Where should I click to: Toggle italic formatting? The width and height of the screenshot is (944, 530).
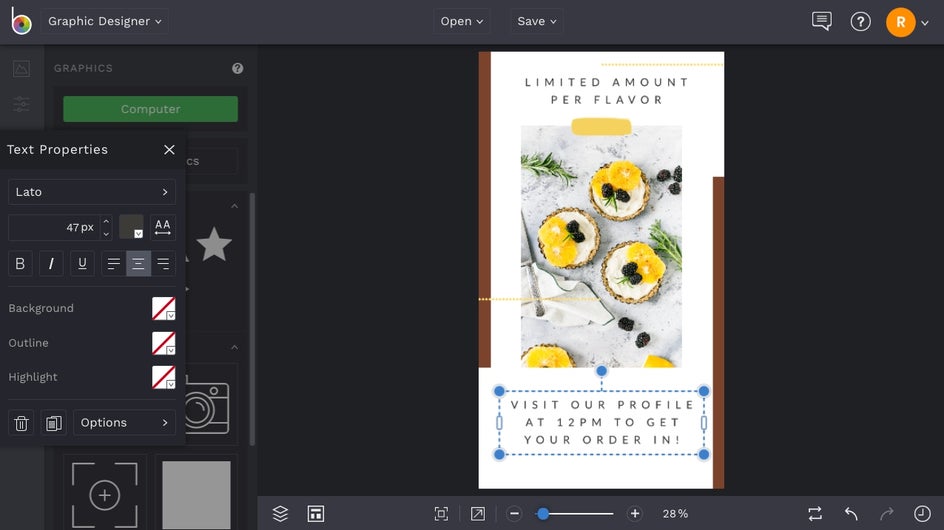tap(51, 263)
